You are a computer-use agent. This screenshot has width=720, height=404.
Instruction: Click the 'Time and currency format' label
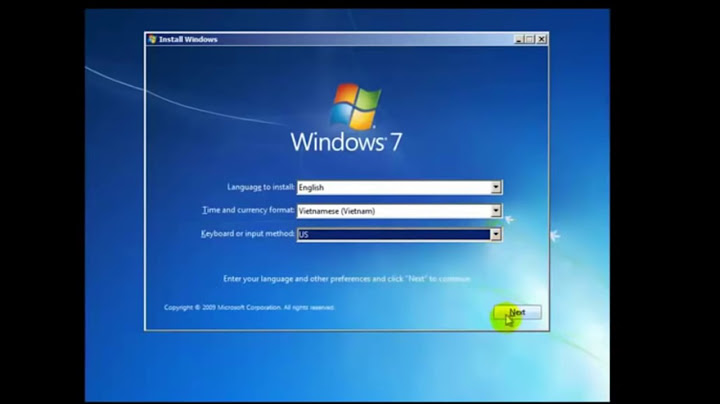(248, 210)
